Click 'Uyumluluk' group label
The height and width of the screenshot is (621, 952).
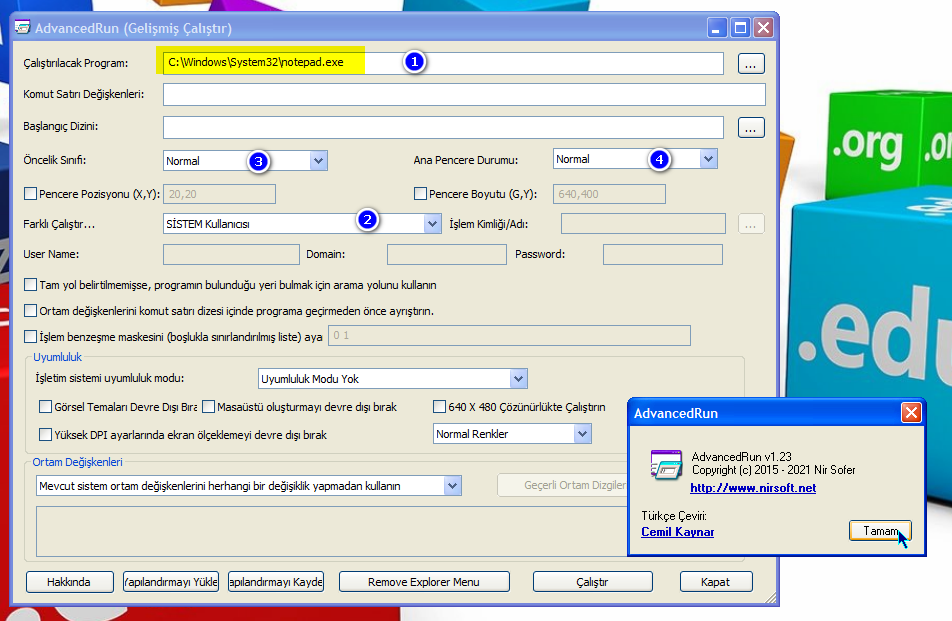(57, 357)
